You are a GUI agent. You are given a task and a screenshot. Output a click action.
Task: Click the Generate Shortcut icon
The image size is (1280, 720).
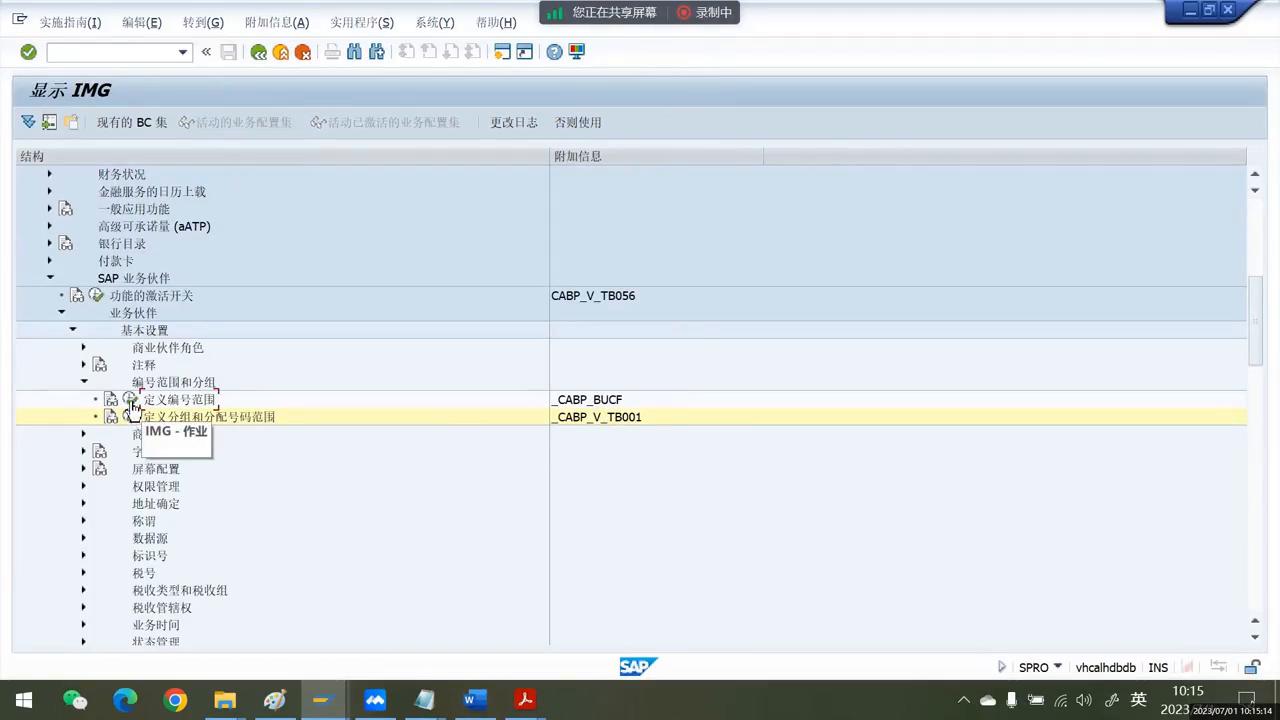point(524,52)
